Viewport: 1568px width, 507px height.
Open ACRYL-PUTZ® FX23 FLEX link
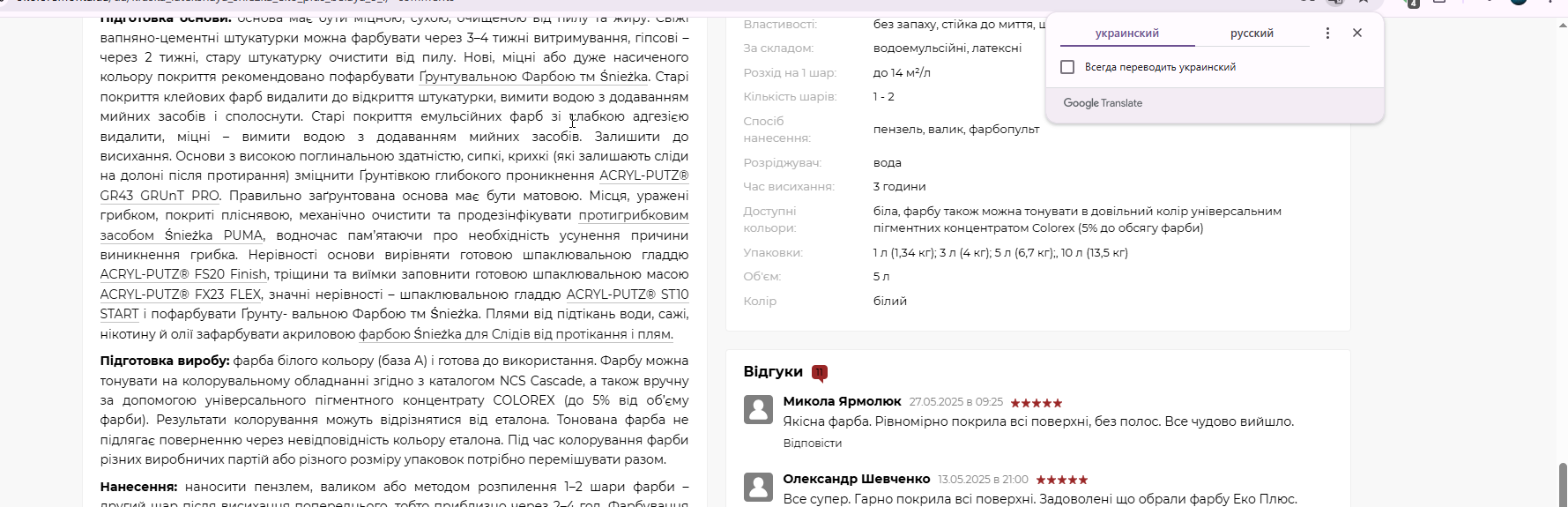181,295
